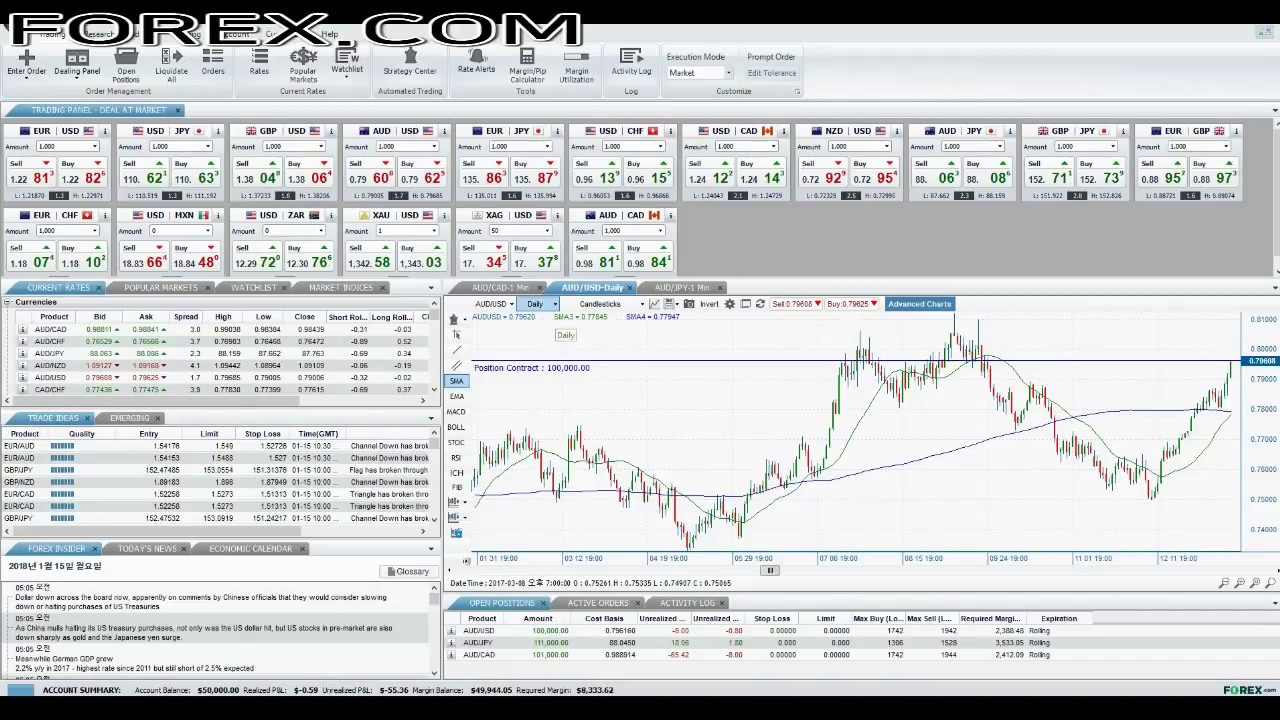Open the Candlesticks chart type dropdown

coord(611,304)
